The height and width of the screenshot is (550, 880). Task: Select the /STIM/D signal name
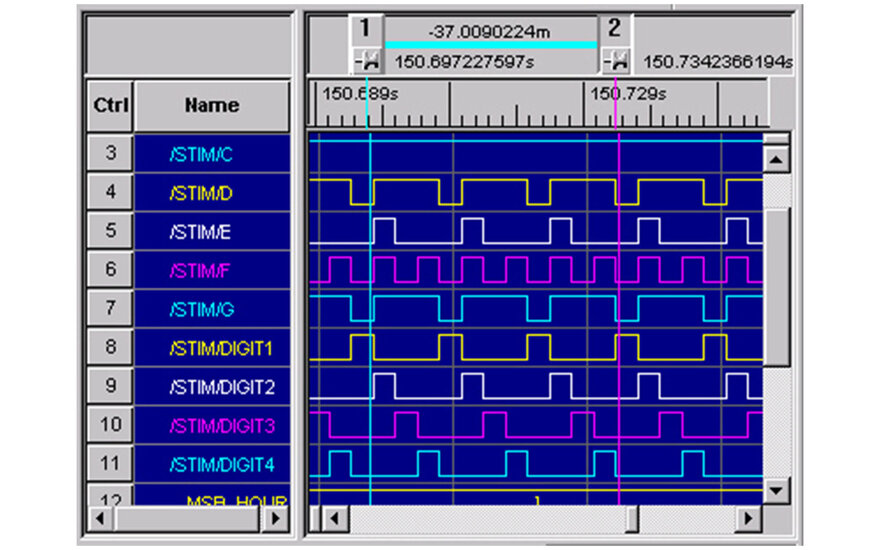tap(201, 193)
